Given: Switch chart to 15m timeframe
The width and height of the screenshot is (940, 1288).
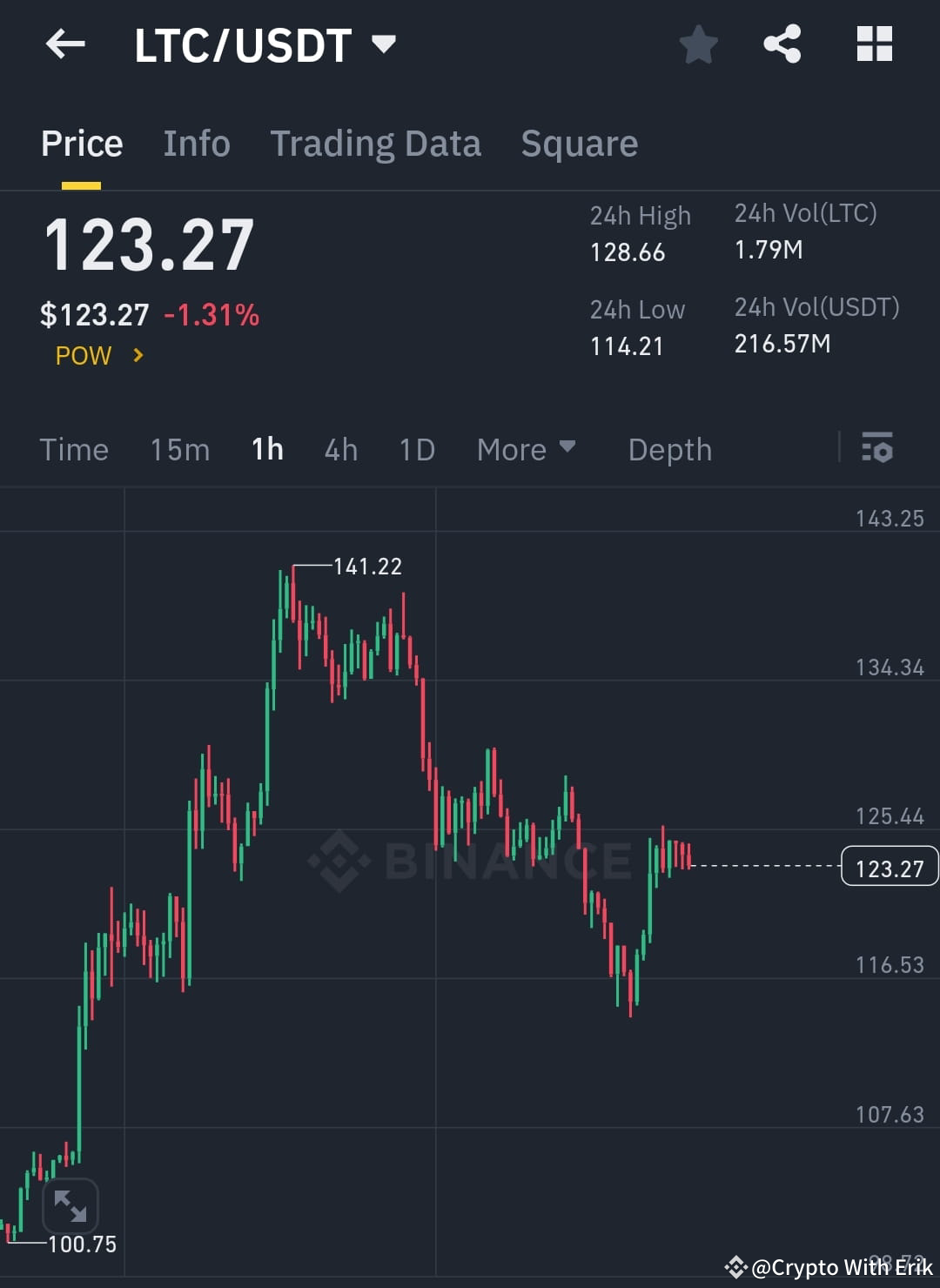Looking at the screenshot, I should pyautogui.click(x=179, y=449).
